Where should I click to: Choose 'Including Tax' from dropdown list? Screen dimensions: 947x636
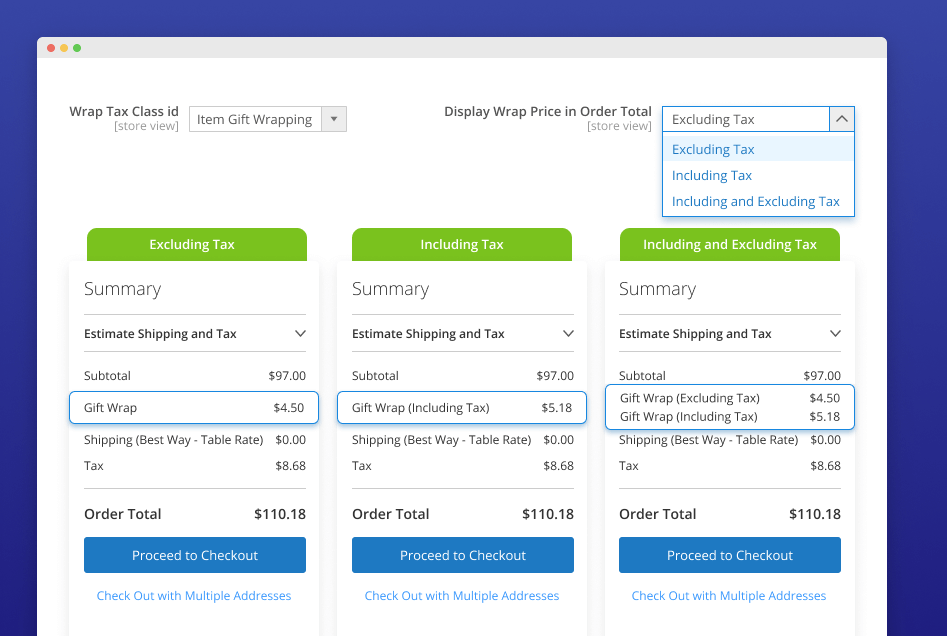click(712, 175)
